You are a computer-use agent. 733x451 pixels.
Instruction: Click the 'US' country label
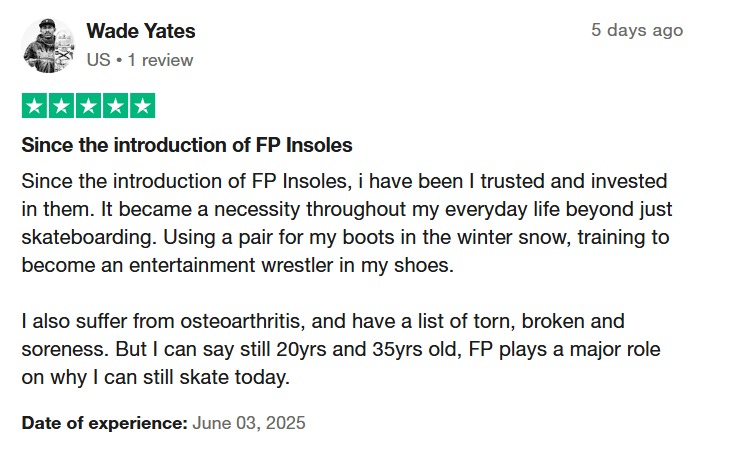pos(99,60)
